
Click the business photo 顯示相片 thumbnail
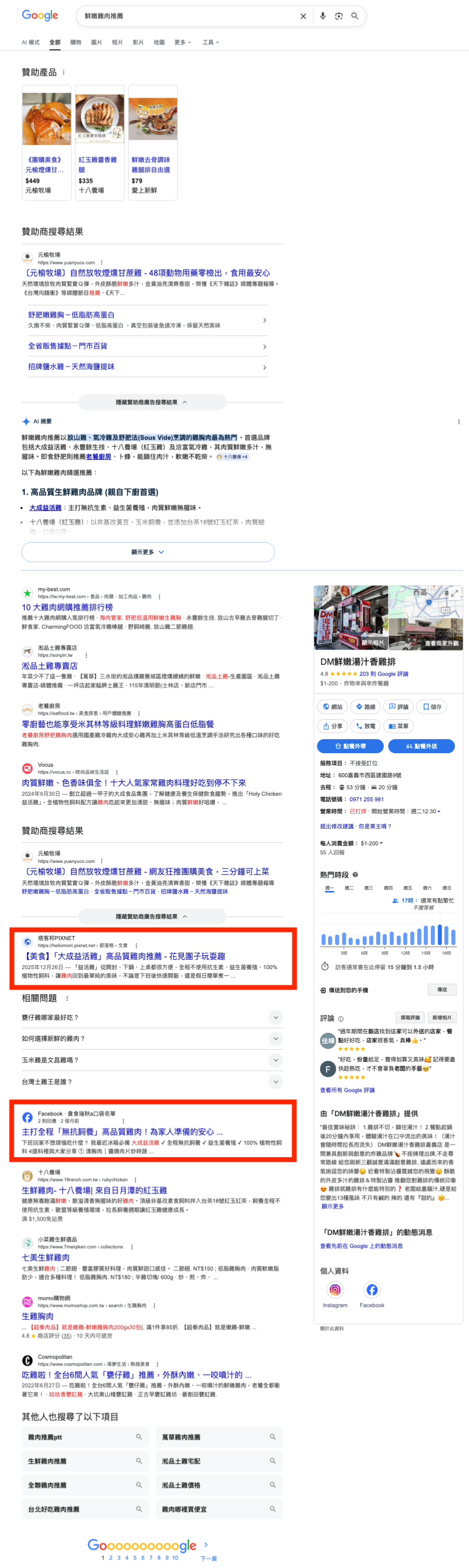point(351,617)
